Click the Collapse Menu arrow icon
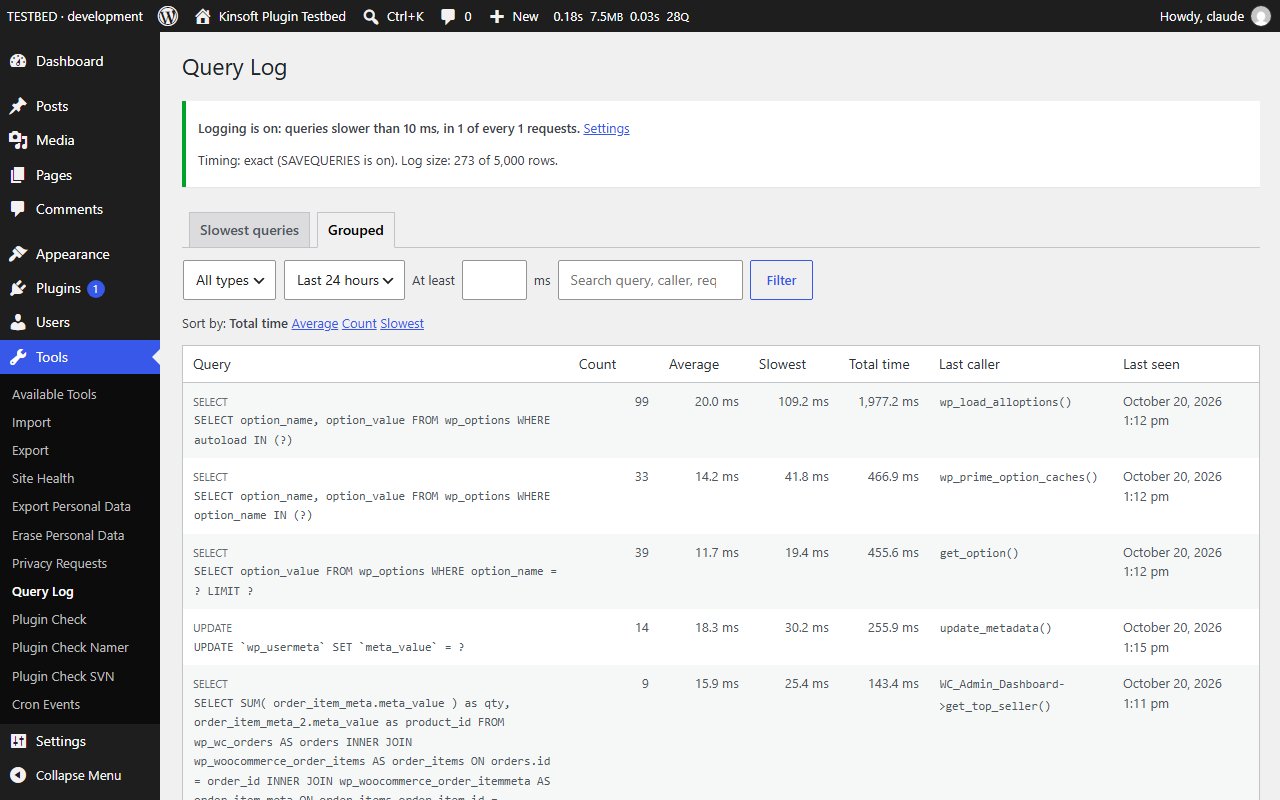 (18, 775)
